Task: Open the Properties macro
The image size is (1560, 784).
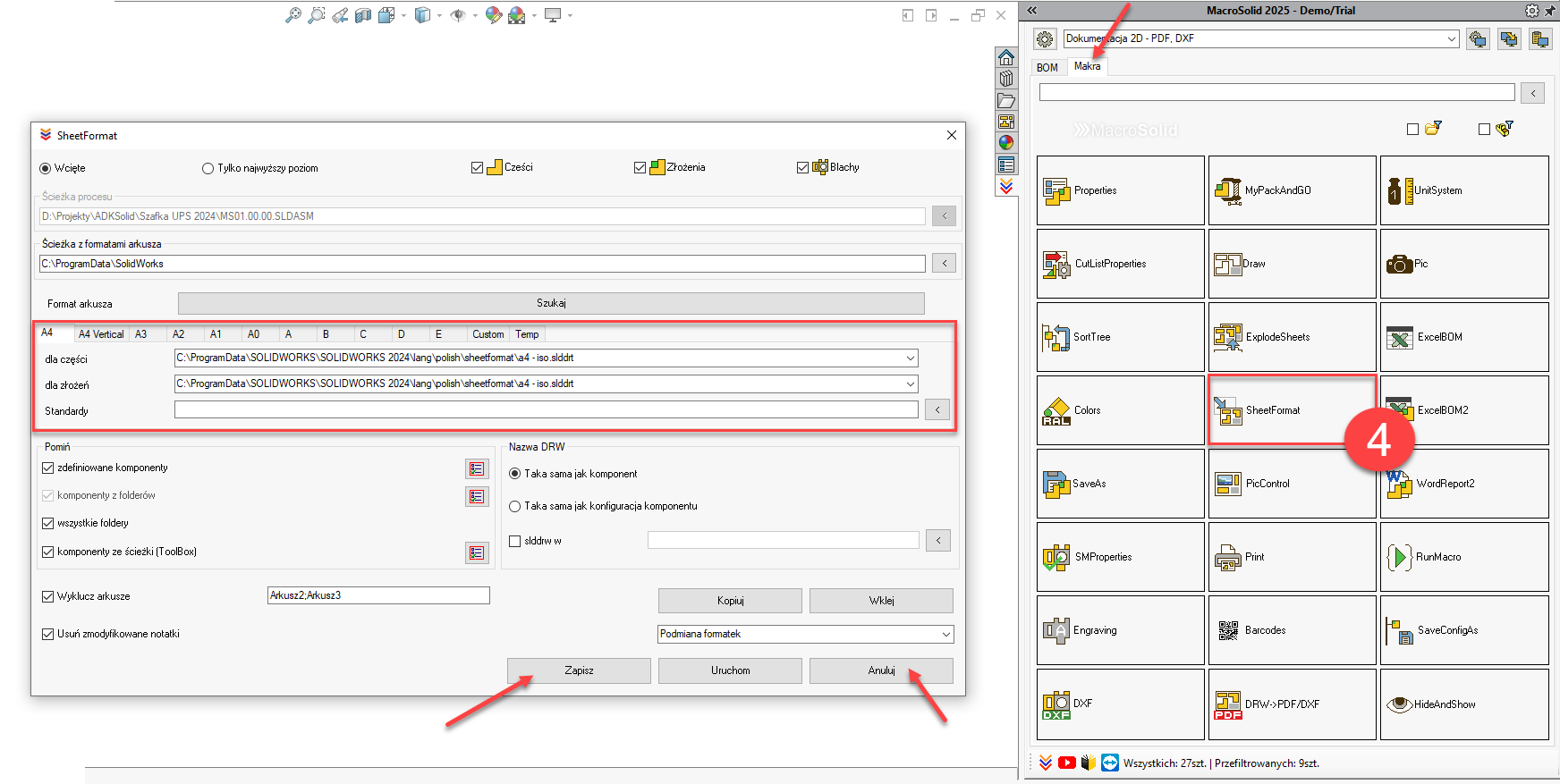Action: click(1120, 190)
